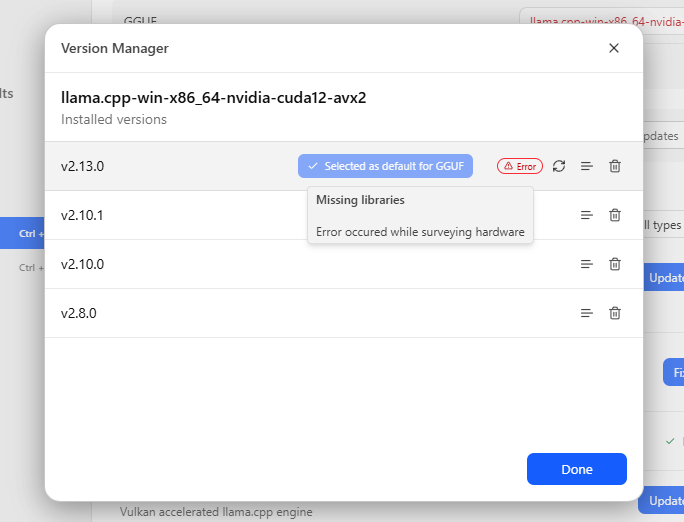Click the Version Manager dialog title
Screen dimensions: 684x522
pos(115,48)
